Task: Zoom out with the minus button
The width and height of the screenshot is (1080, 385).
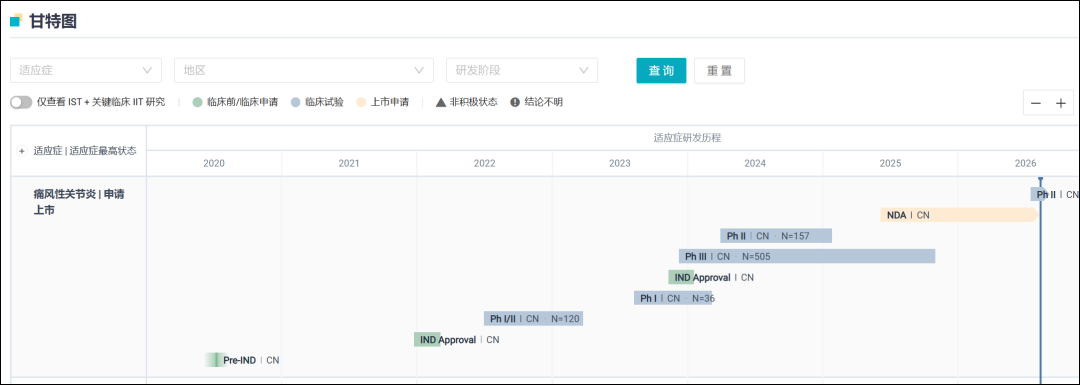Action: [1035, 103]
